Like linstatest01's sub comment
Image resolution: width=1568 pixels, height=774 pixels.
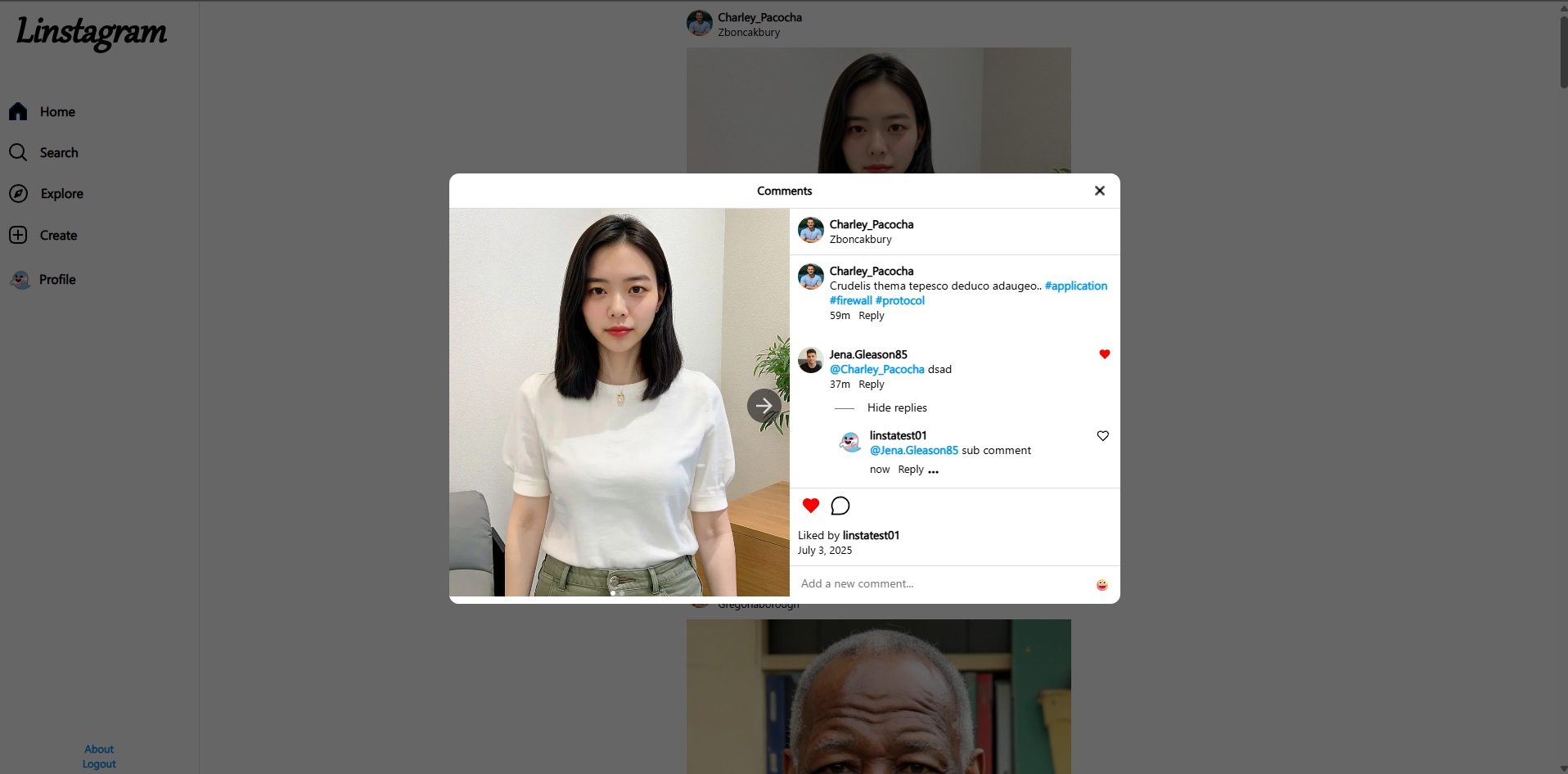click(1102, 436)
